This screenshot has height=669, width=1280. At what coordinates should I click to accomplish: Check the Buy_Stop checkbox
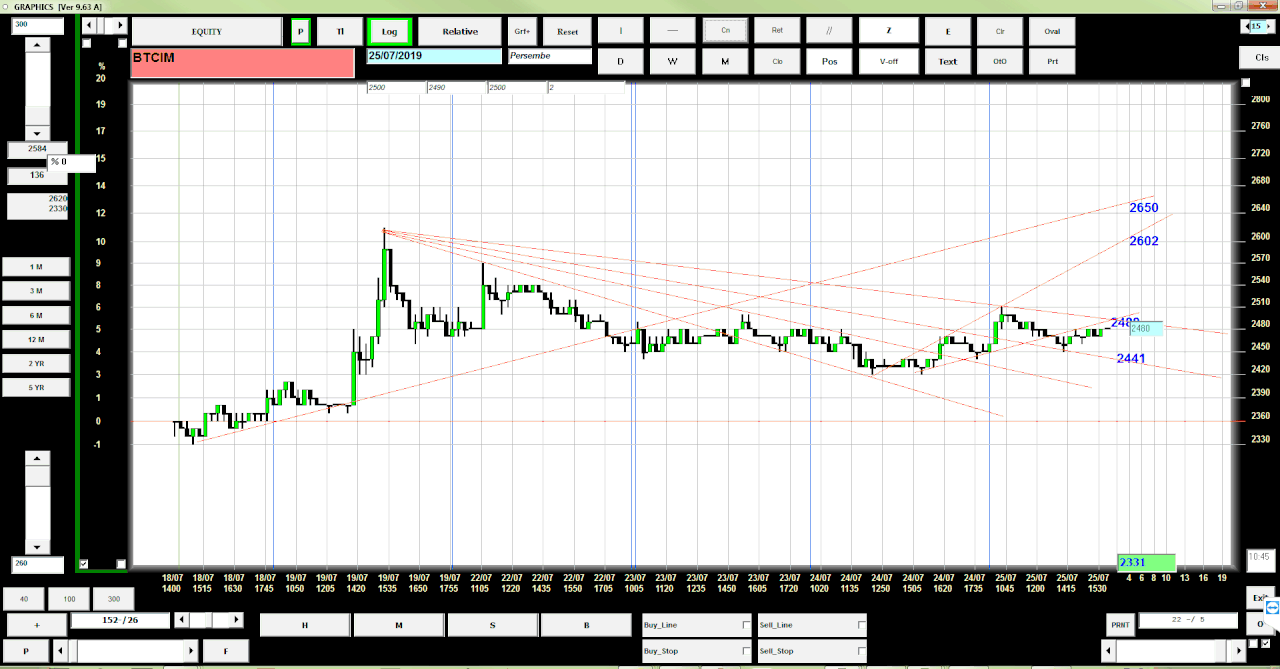(746, 651)
